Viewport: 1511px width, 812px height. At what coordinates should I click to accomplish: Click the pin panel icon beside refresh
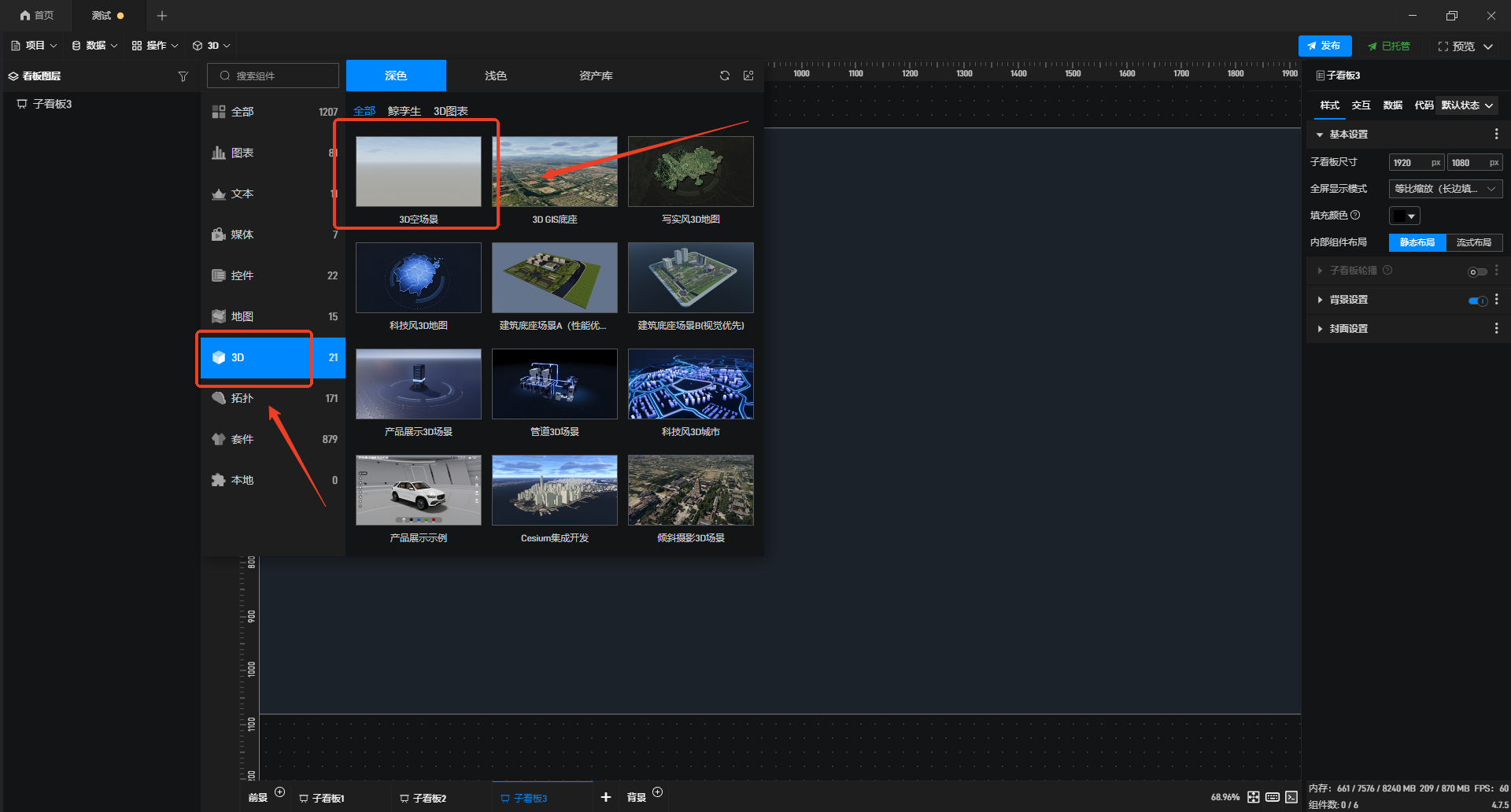[x=748, y=76]
